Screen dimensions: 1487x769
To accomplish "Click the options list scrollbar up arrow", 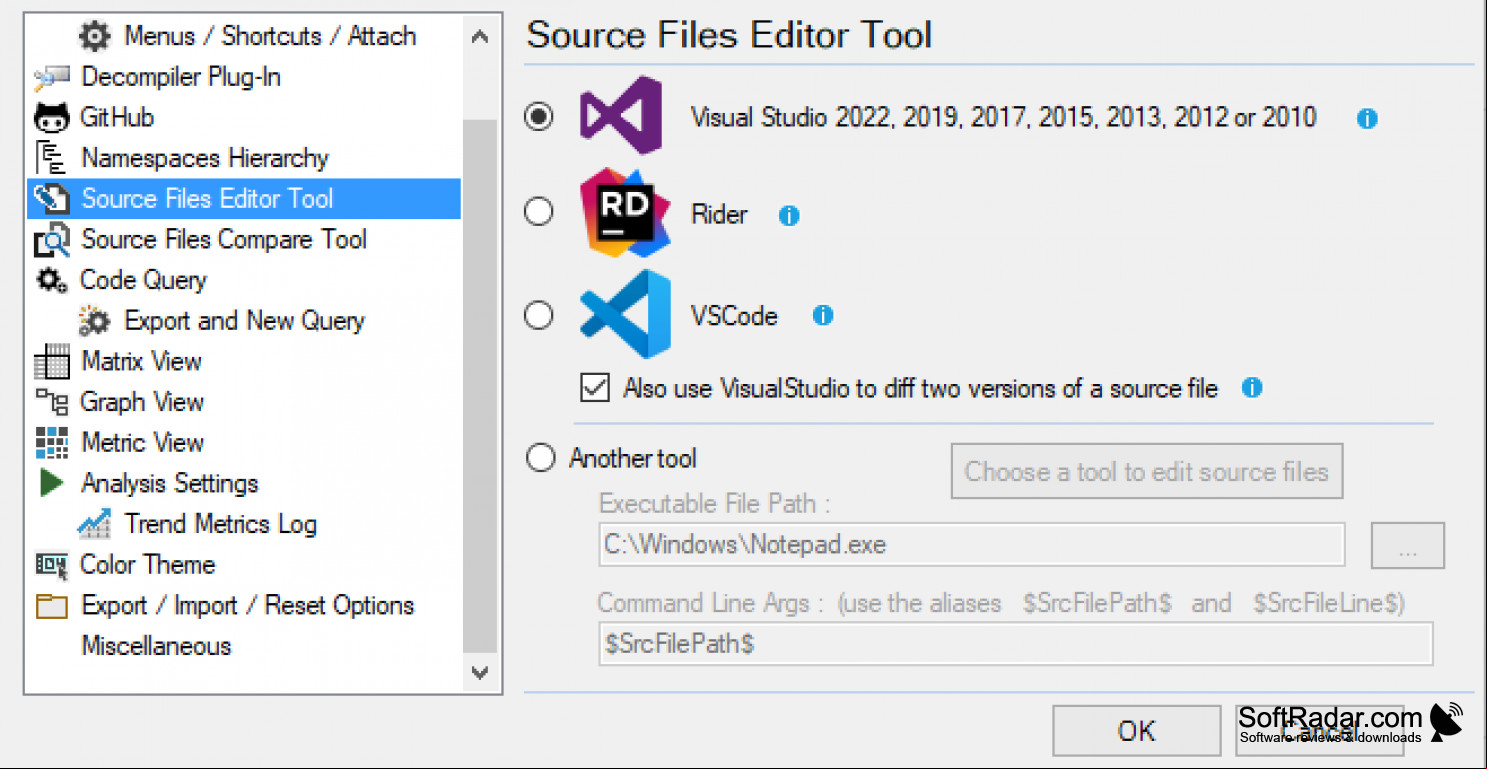I will click(x=480, y=38).
